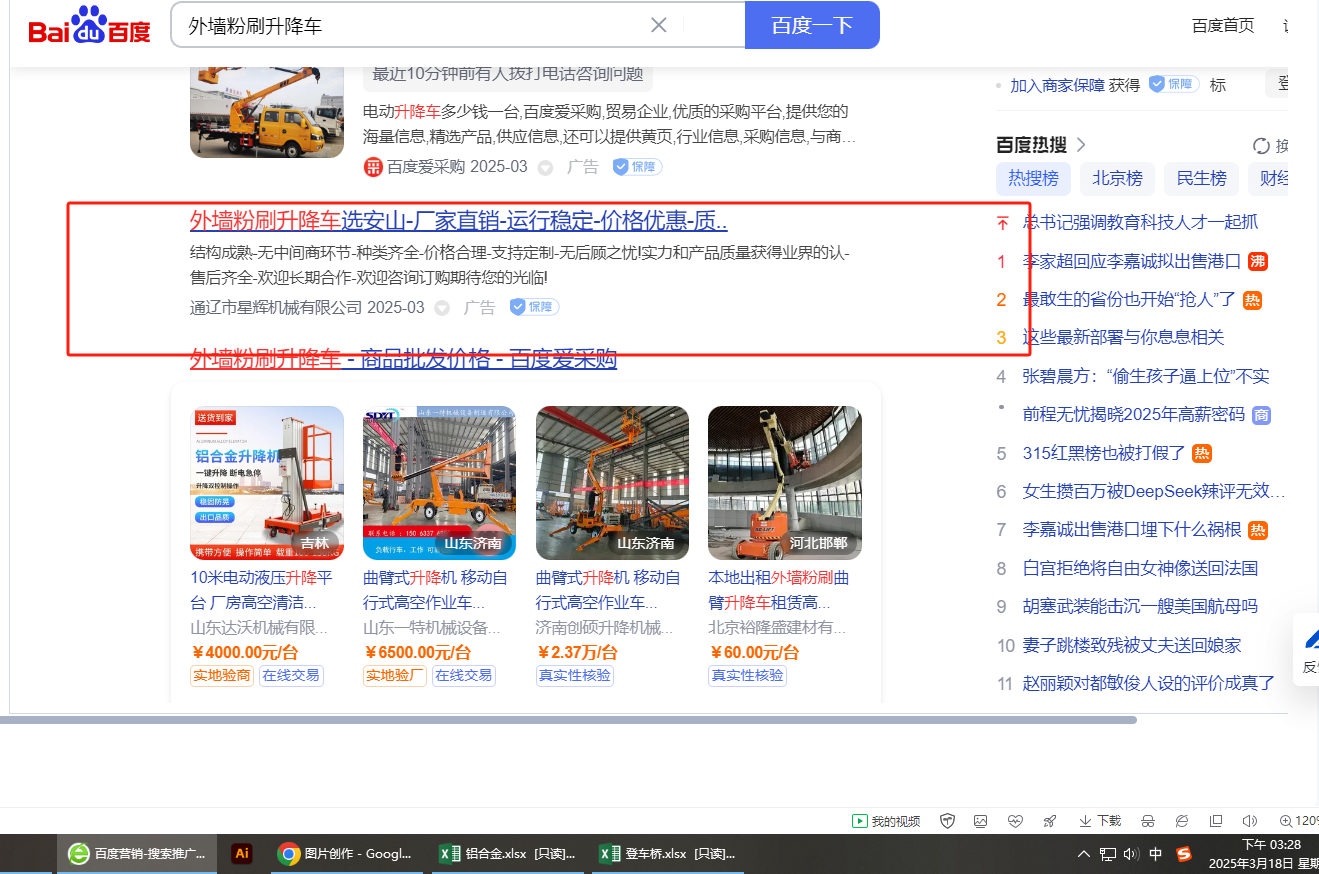Open the 本地出租外墙粉刷曲臂升降车 product title
The height and width of the screenshot is (874, 1319).
[780, 590]
